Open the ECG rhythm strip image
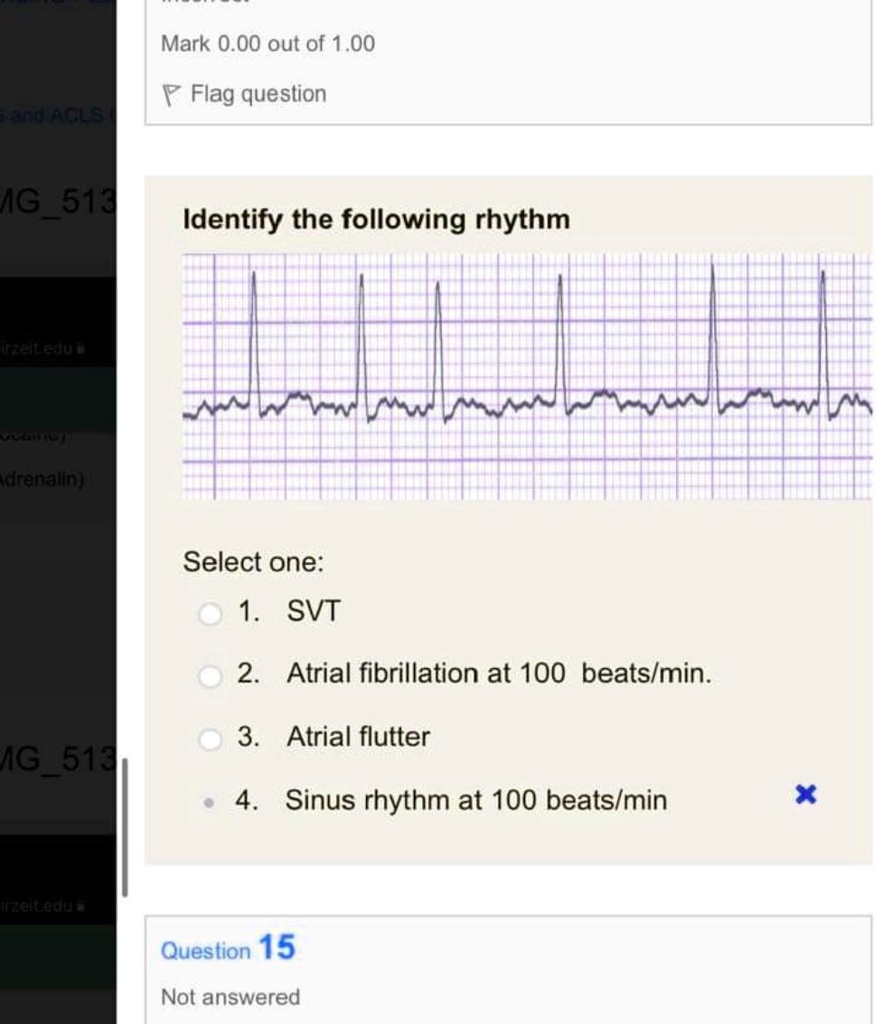This screenshot has height=1024, width=878. tap(527, 377)
